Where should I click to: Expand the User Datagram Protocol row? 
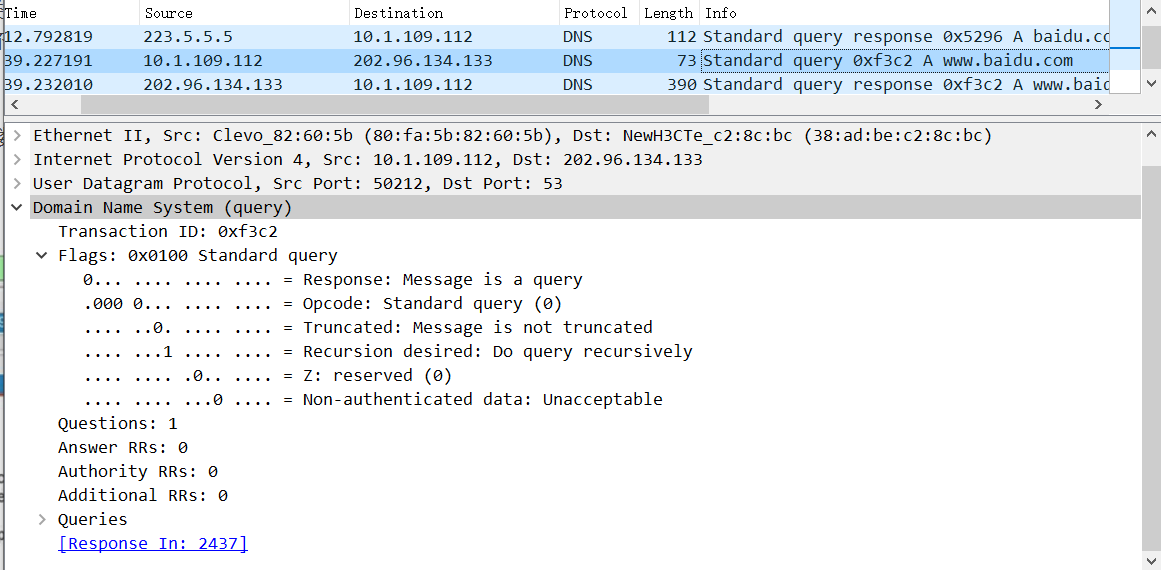[17, 184]
